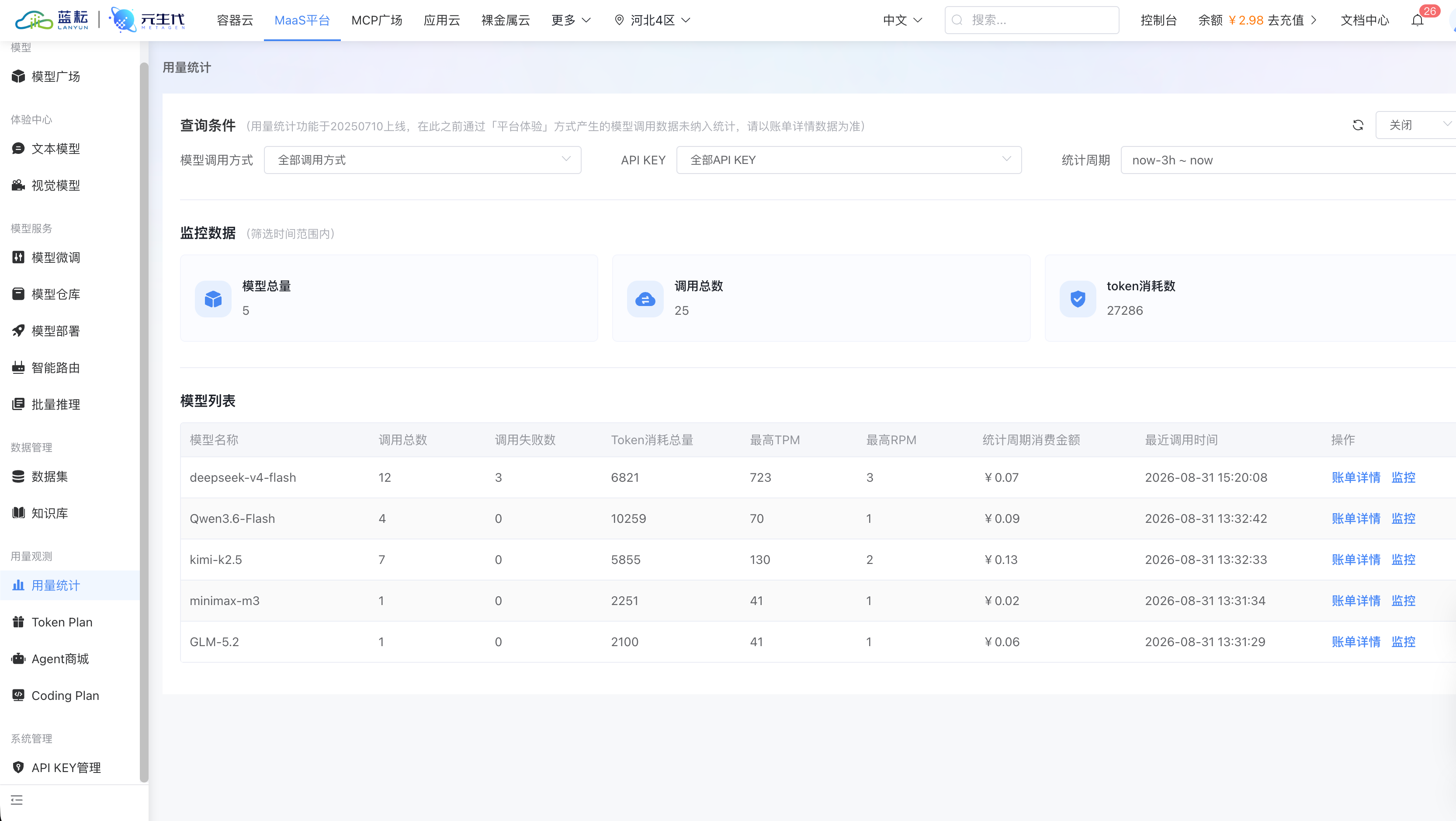Switch to the MCP广场 tab

click(376, 21)
